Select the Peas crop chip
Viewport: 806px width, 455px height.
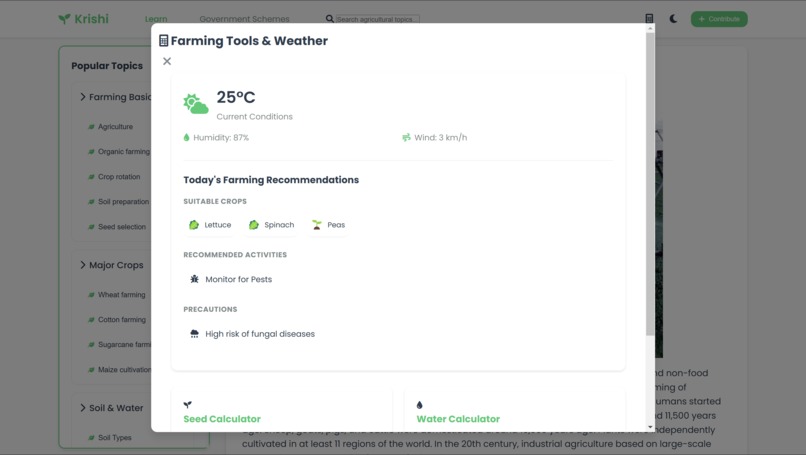click(x=328, y=225)
